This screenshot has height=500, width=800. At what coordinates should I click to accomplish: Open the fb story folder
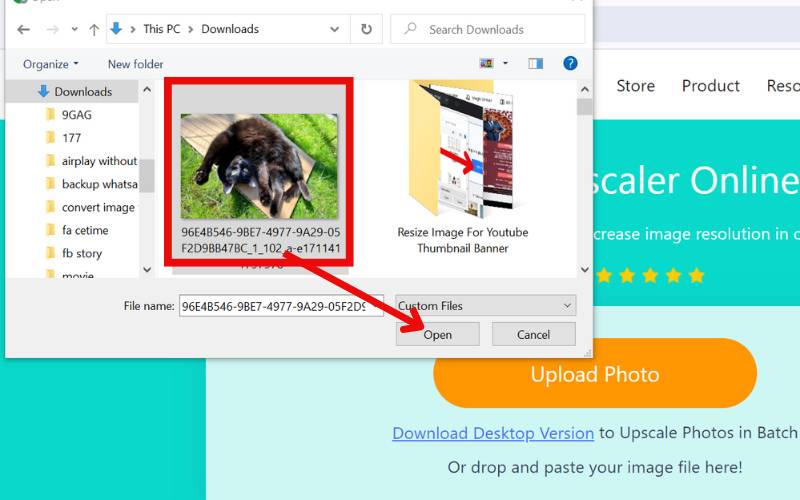pos(82,253)
